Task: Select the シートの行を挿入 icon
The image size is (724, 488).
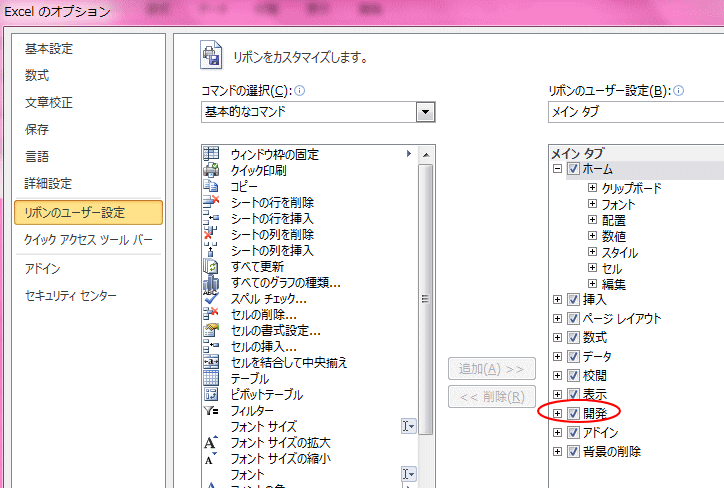Action: (211, 218)
